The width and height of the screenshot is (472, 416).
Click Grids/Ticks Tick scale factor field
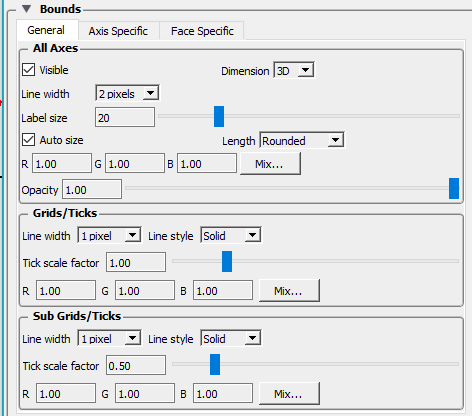pyautogui.click(x=136, y=262)
